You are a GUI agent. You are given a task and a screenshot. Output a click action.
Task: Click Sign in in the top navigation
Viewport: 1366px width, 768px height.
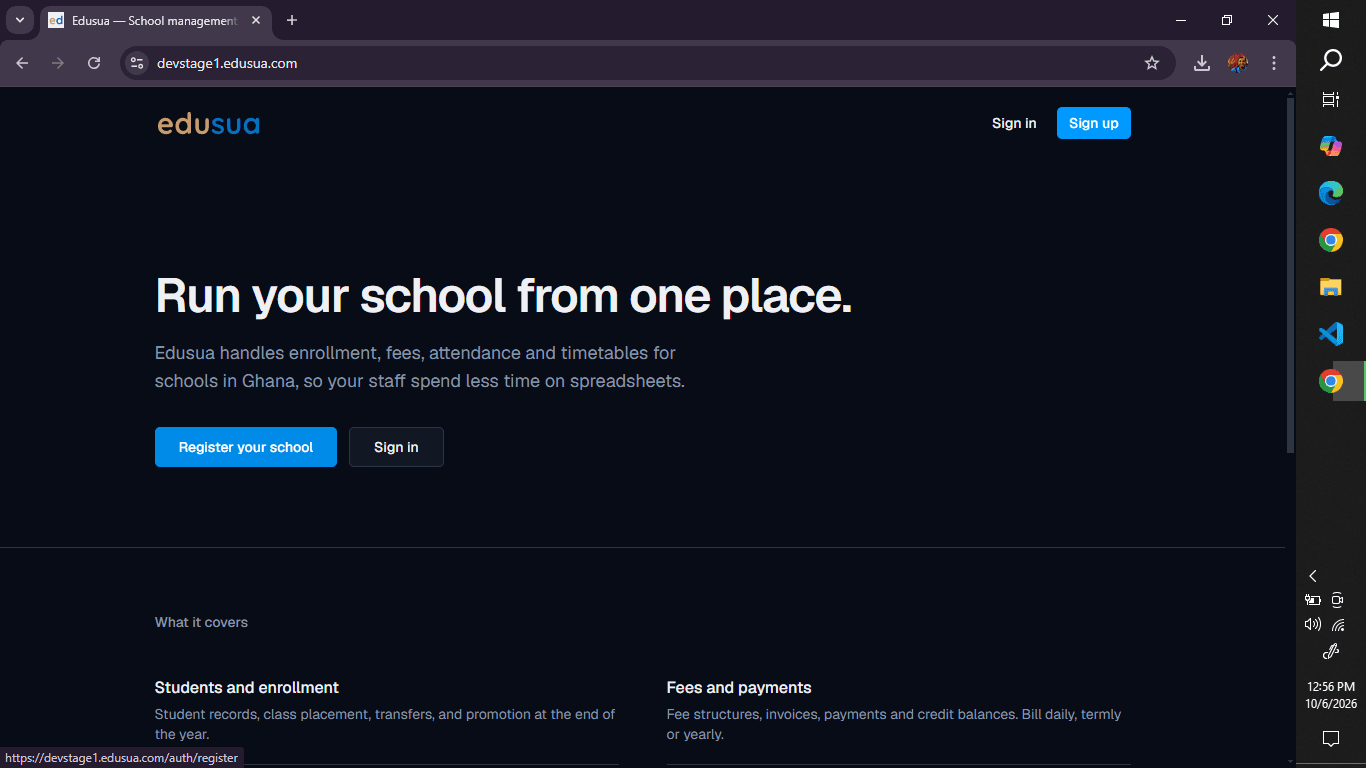1014,123
